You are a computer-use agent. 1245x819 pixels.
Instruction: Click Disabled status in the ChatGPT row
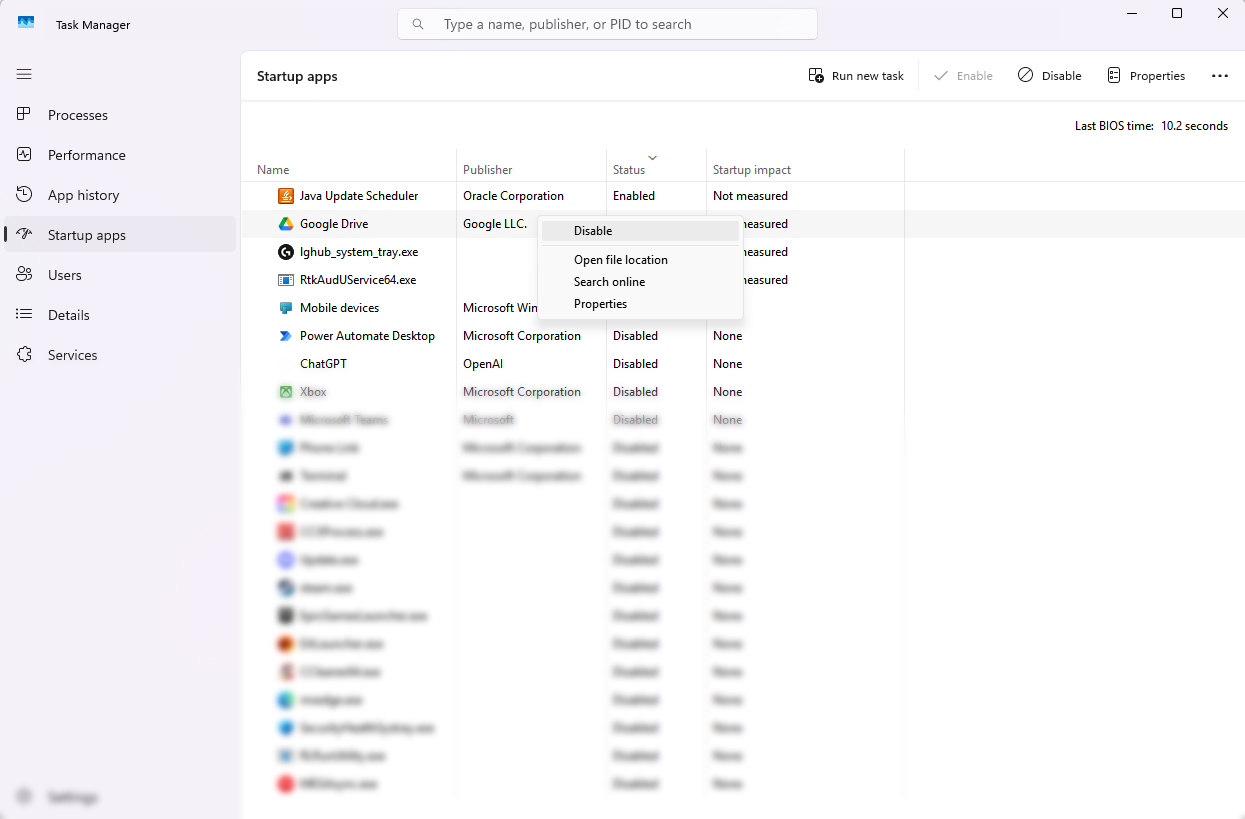tap(635, 364)
